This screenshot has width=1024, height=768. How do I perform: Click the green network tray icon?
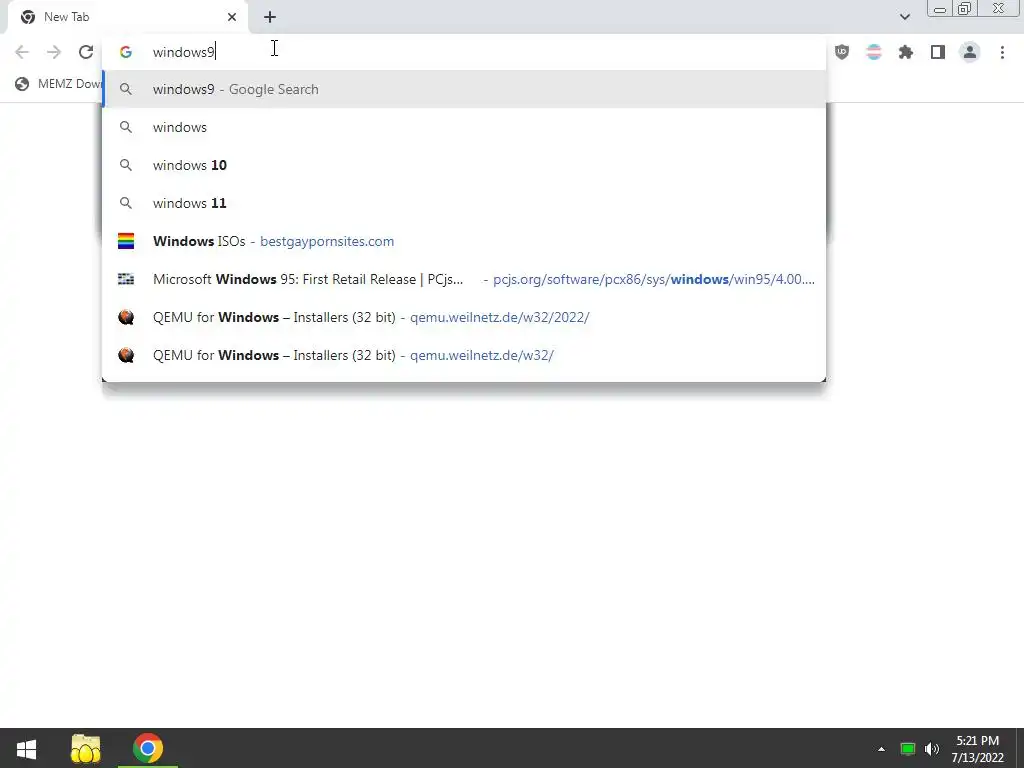coord(908,749)
